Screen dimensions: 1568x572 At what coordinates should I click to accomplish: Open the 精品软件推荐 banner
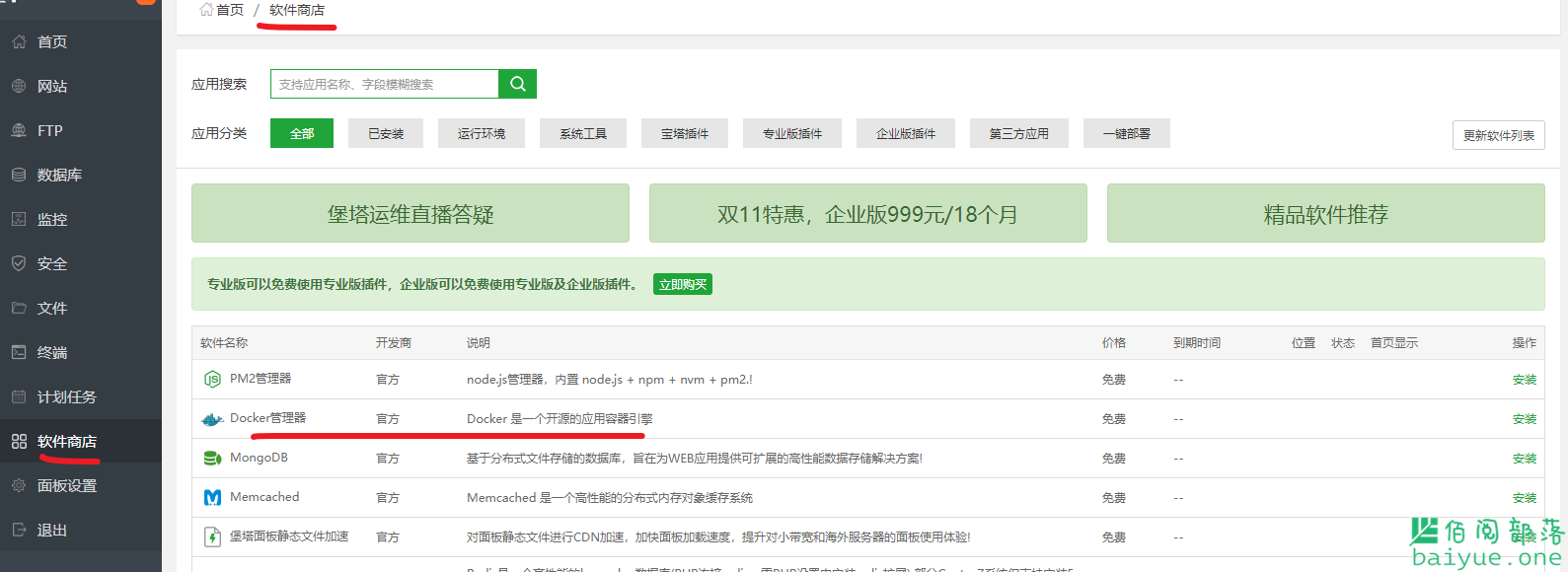click(1325, 214)
